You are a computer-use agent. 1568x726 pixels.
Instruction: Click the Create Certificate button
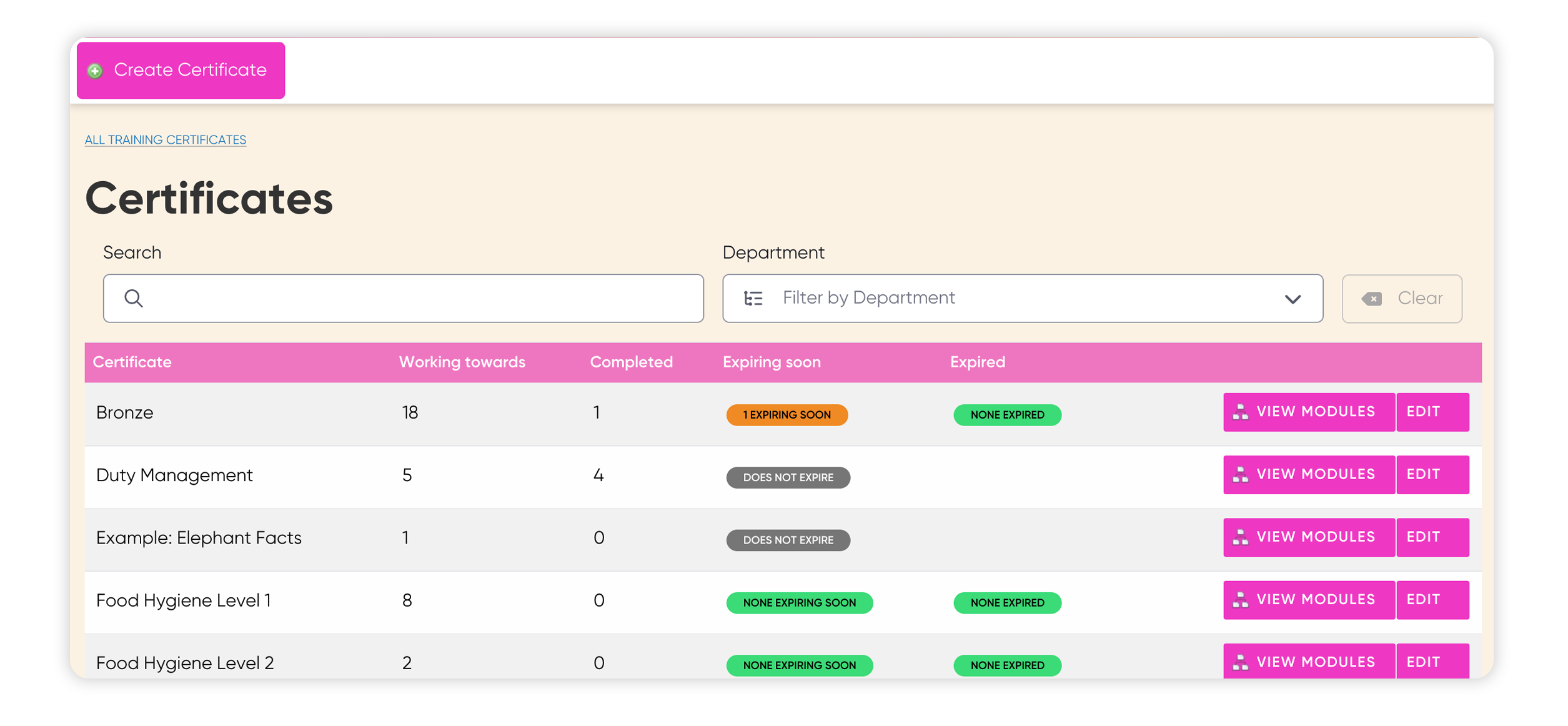coord(181,70)
